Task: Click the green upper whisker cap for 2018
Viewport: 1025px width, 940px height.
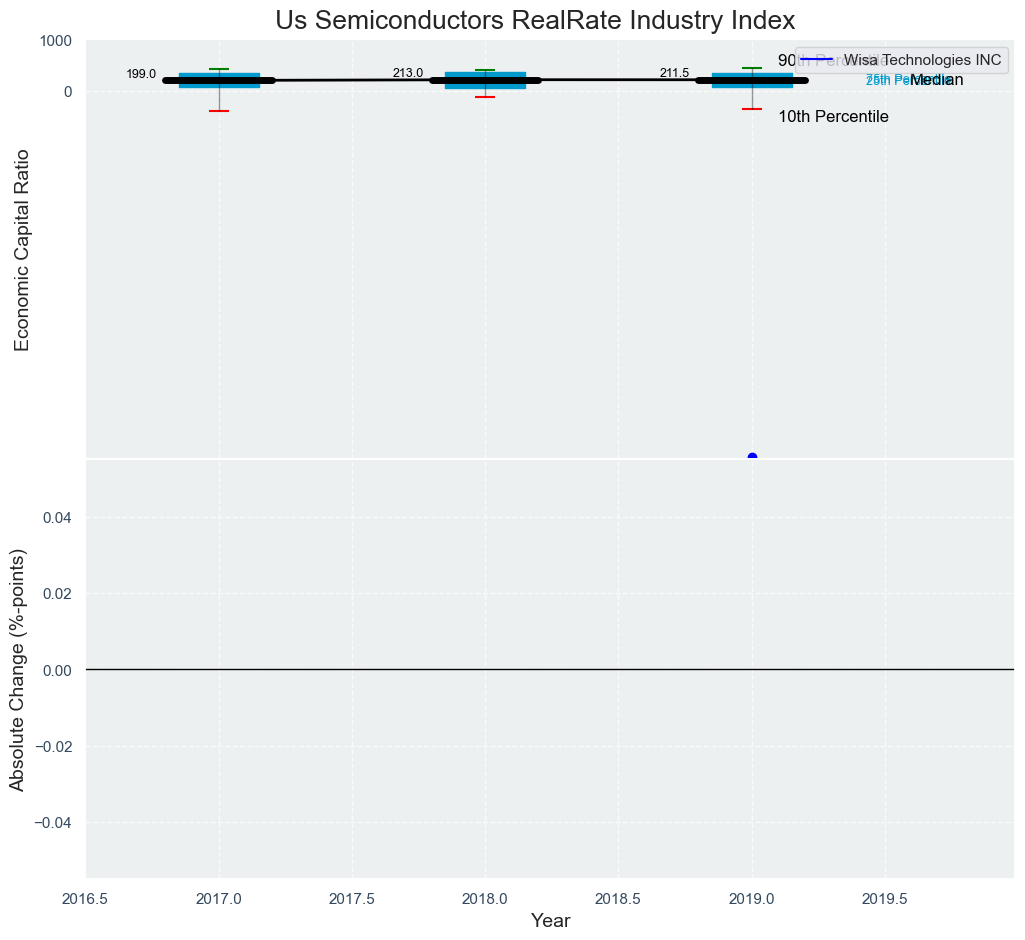Action: [485, 70]
